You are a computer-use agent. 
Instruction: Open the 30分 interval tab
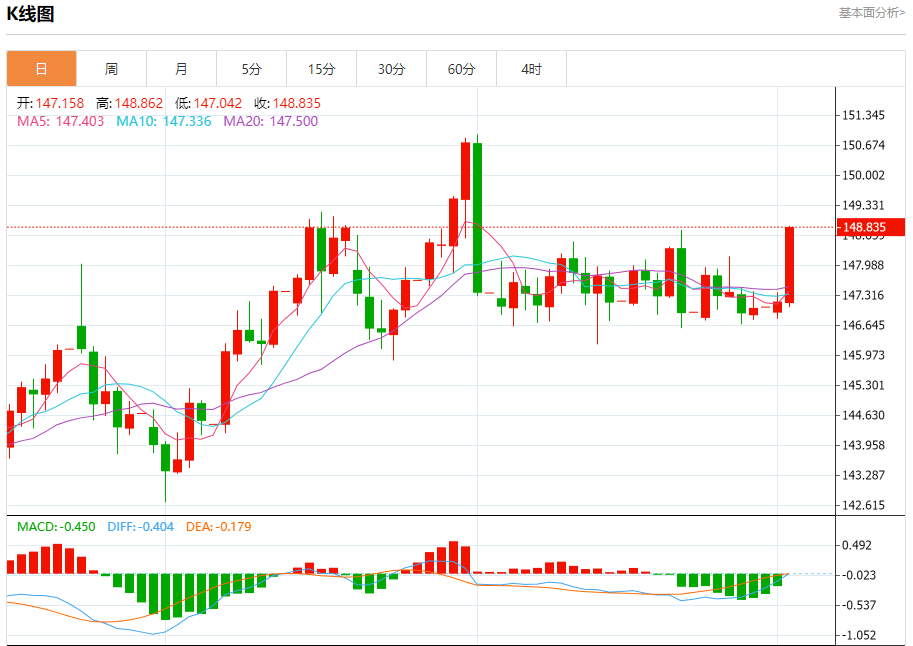(x=391, y=69)
